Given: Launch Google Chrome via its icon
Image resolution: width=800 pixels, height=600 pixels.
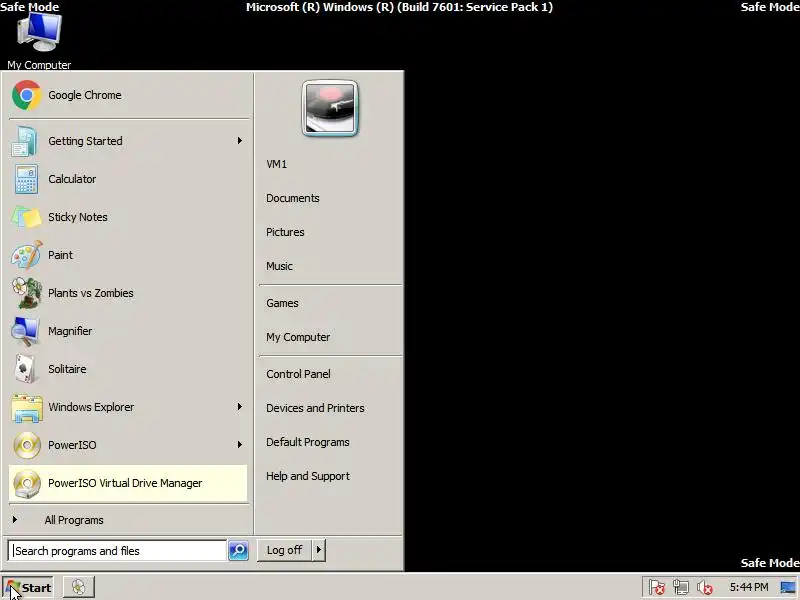Looking at the screenshot, I should click(x=27, y=95).
